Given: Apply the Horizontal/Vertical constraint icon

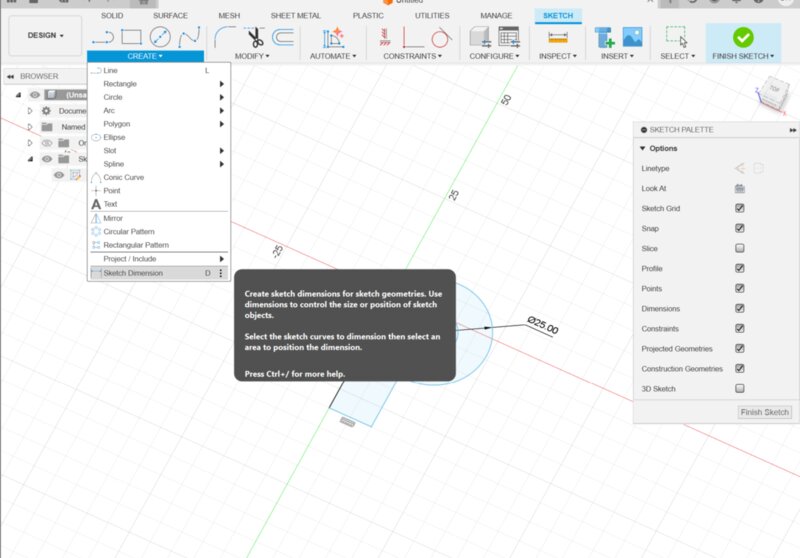Looking at the screenshot, I should pyautogui.click(x=385, y=37).
